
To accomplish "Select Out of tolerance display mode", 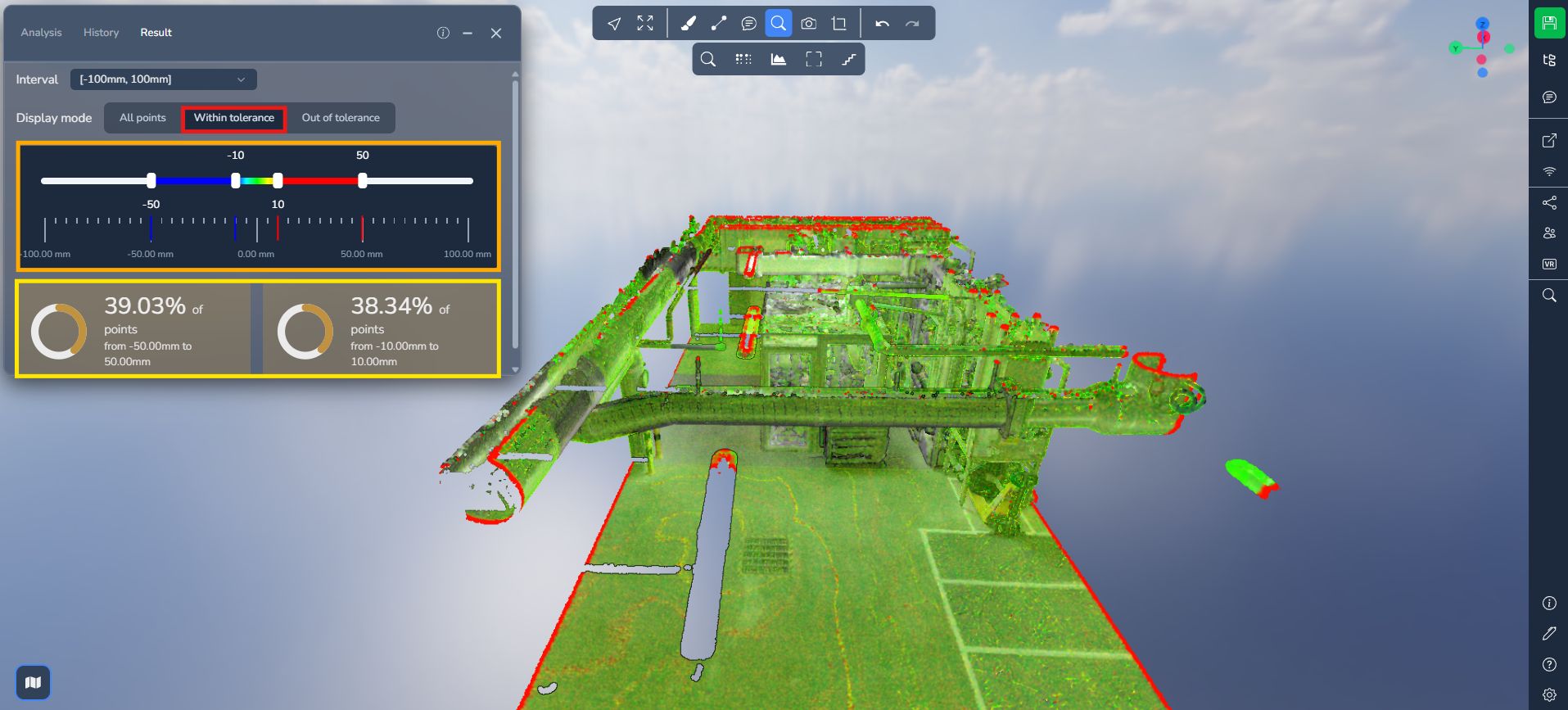I will coord(341,118).
